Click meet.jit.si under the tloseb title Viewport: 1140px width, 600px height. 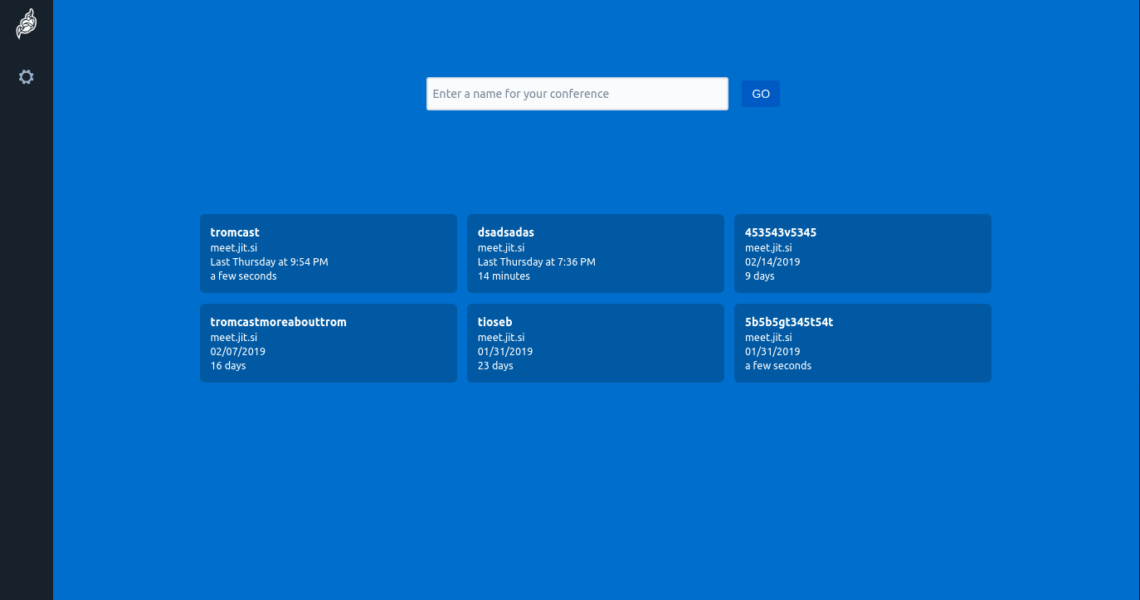pyautogui.click(x=501, y=338)
